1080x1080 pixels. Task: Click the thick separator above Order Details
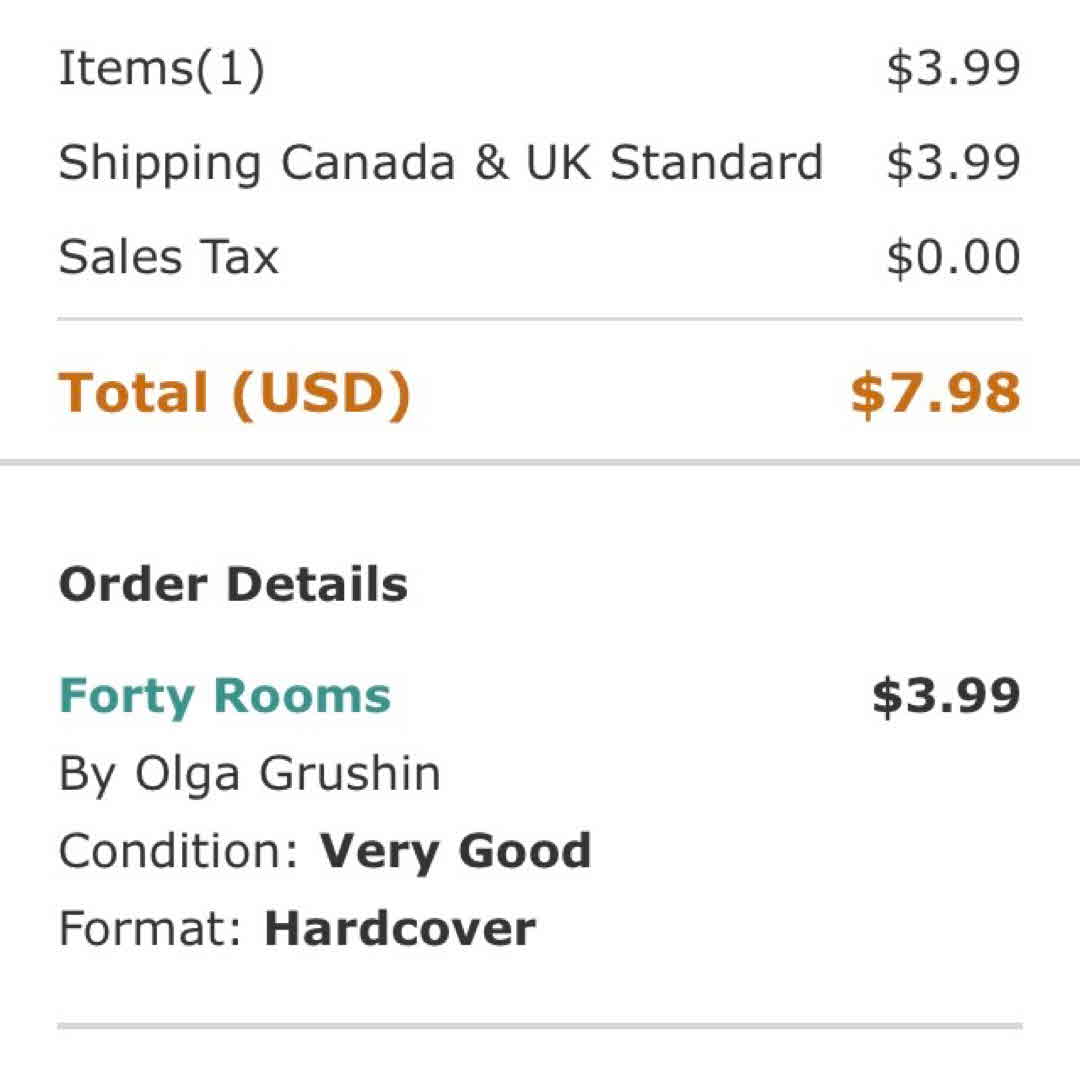(x=540, y=462)
